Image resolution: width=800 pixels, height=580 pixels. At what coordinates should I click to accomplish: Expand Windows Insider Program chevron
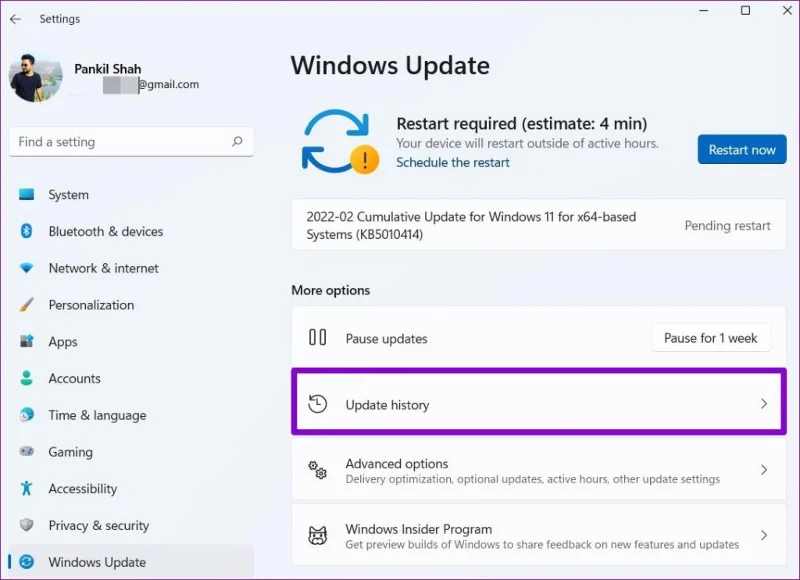(764, 535)
